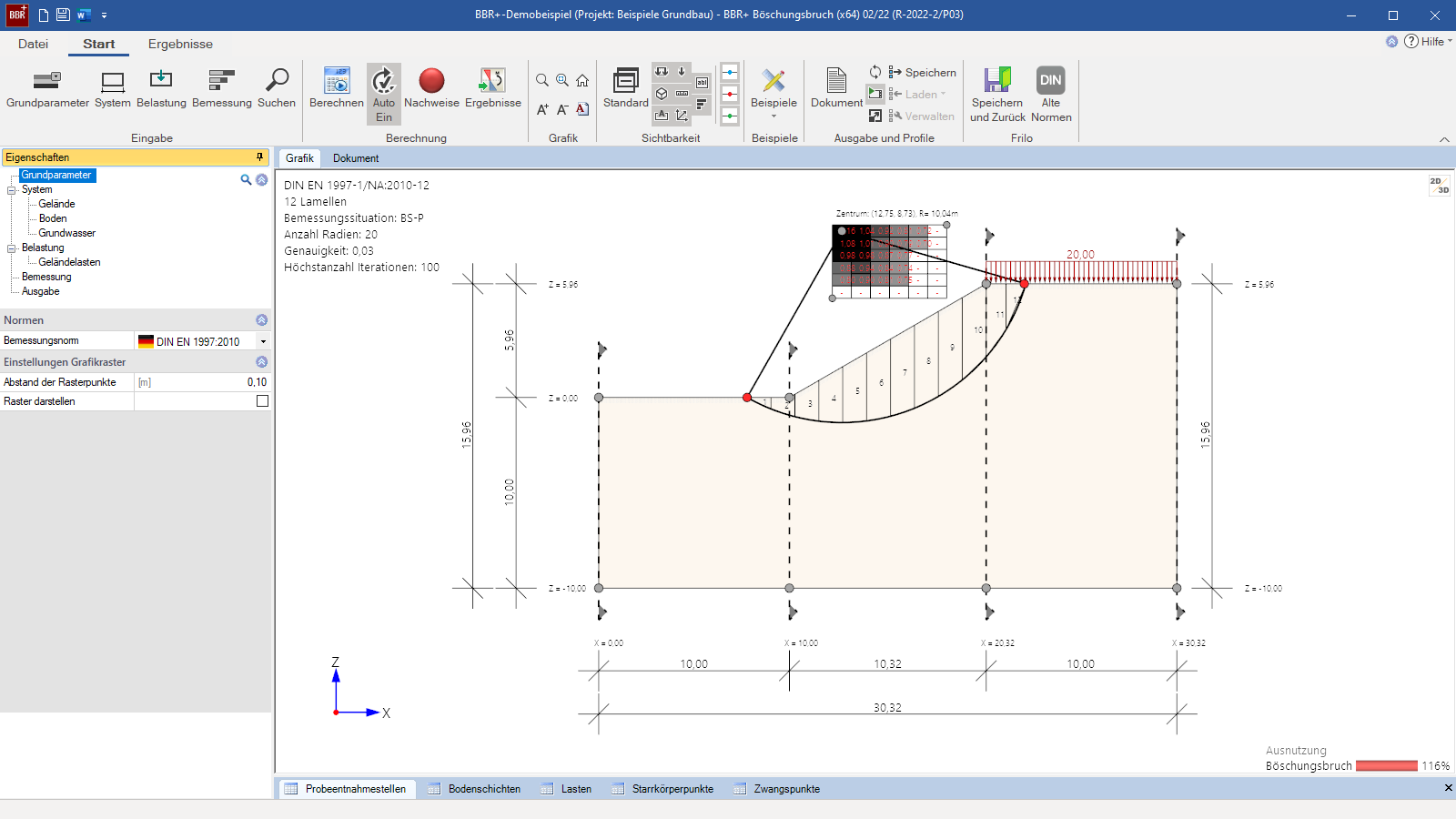Click the Suchen magnifier tool
1456x819 pixels.
pyautogui.click(x=277, y=89)
